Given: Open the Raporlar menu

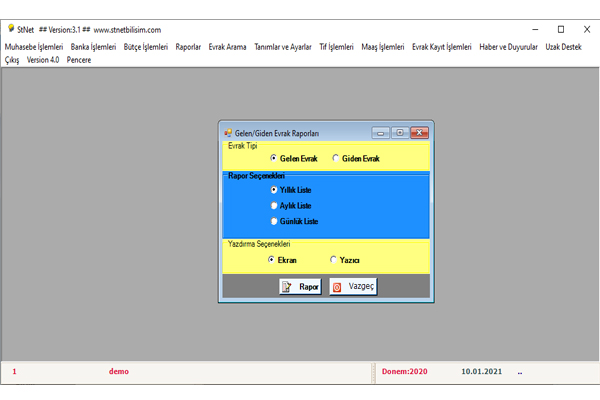Looking at the screenshot, I should click(188, 47).
